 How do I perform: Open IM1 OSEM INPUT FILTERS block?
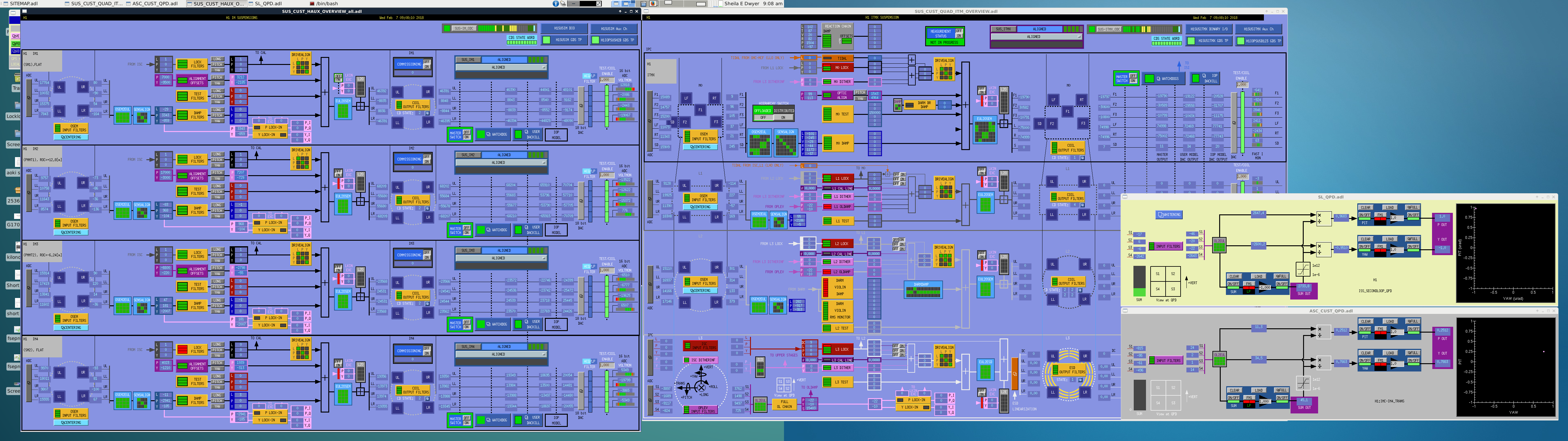coord(71,128)
